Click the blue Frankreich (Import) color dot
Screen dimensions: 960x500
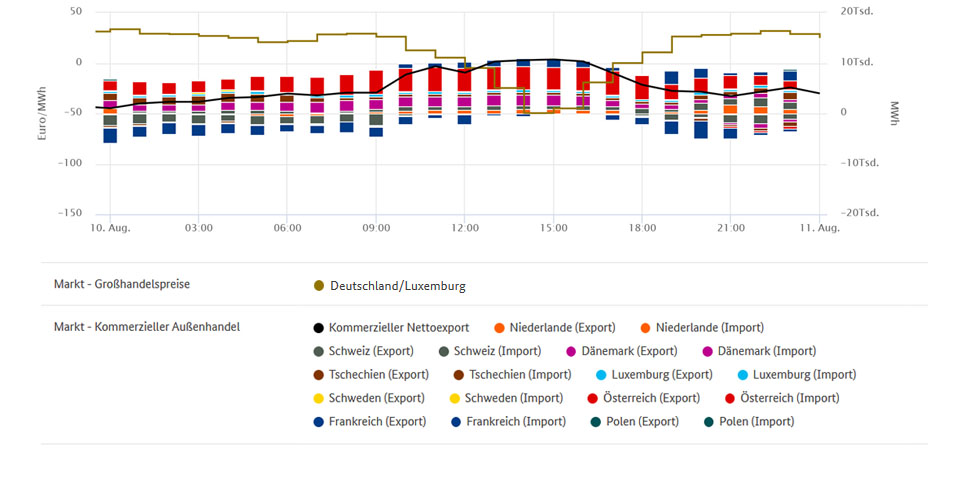(x=456, y=422)
